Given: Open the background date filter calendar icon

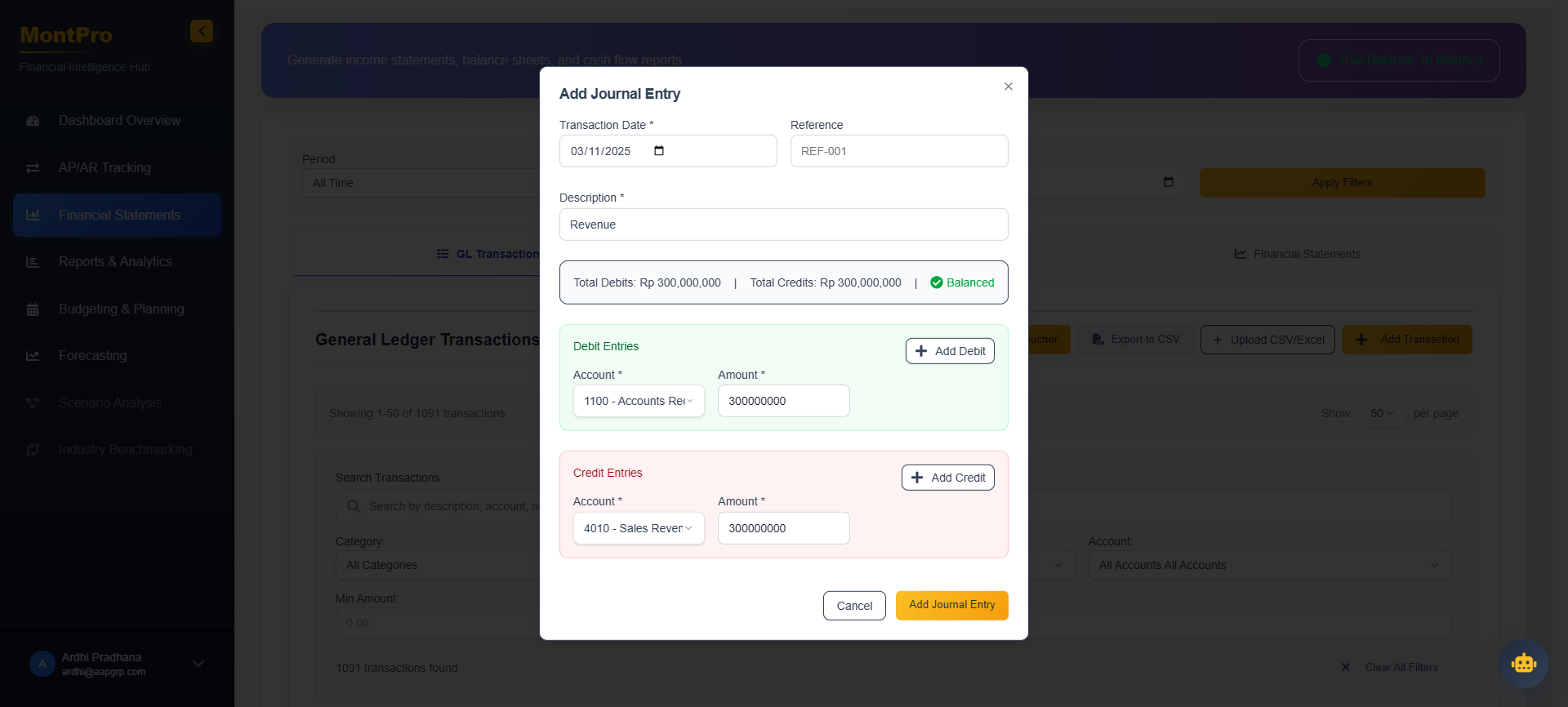Looking at the screenshot, I should 1169,182.
